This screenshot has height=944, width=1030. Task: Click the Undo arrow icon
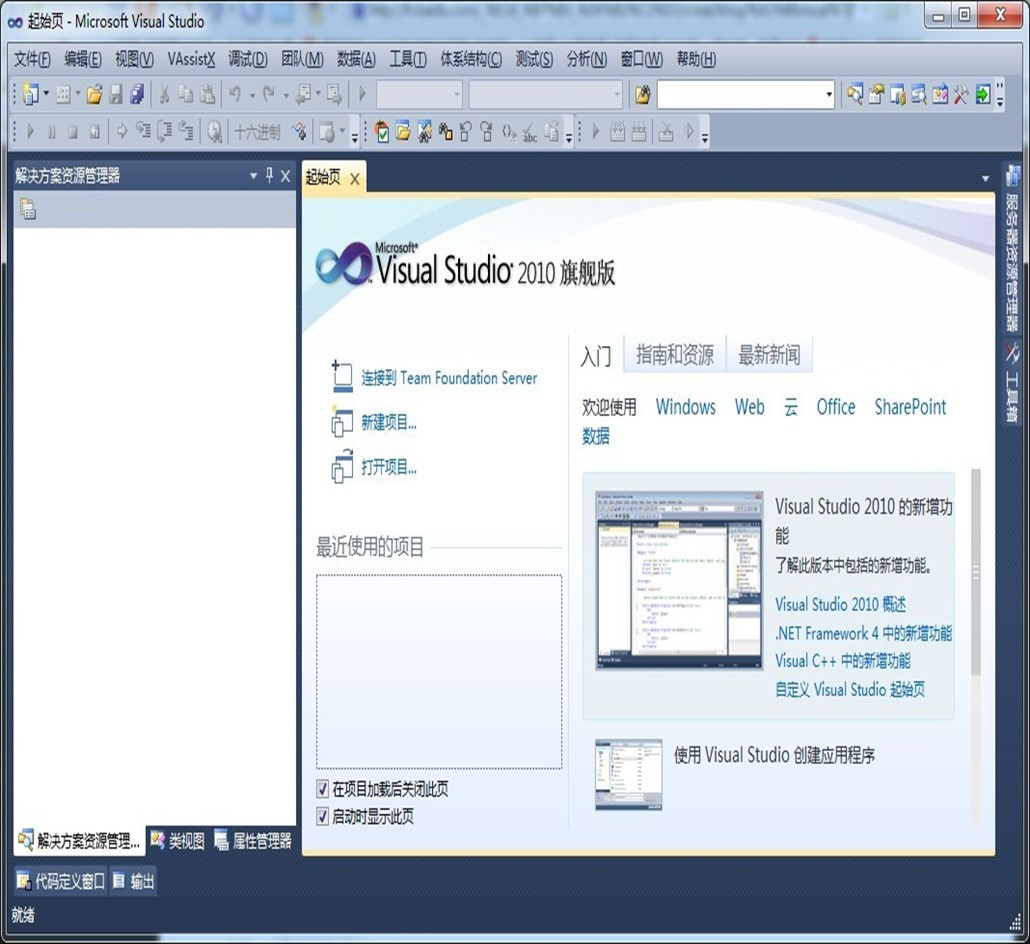click(235, 95)
